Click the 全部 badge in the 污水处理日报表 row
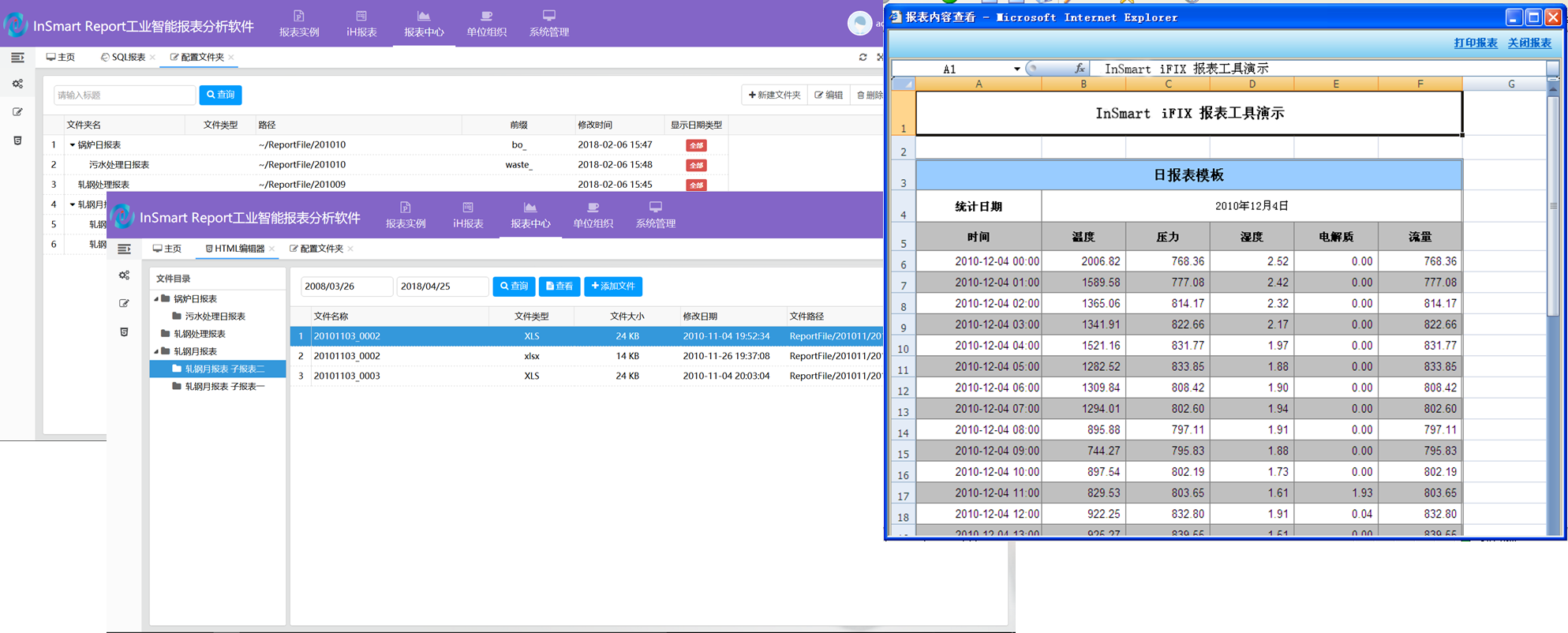Viewport: 1568px width, 633px height. pyautogui.click(x=696, y=165)
